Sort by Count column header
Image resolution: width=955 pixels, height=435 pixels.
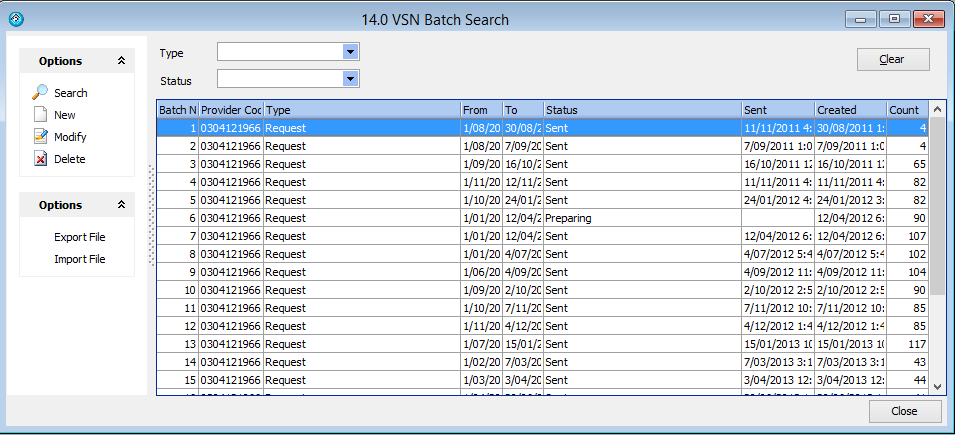[x=906, y=110]
